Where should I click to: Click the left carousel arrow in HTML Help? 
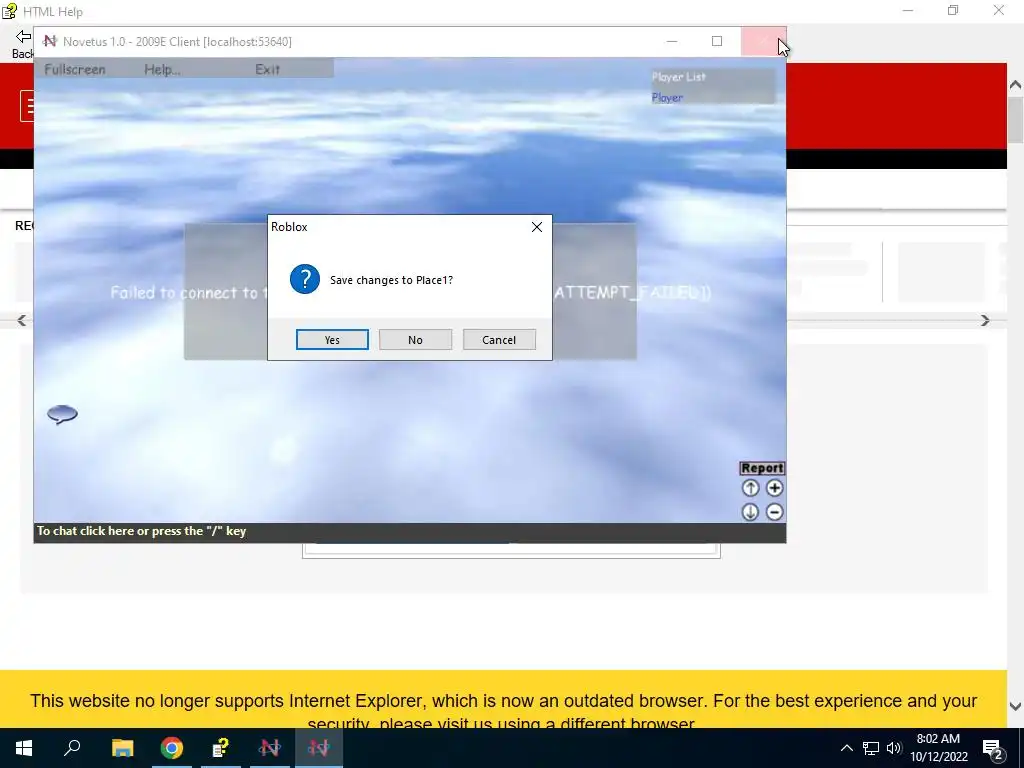click(x=22, y=320)
